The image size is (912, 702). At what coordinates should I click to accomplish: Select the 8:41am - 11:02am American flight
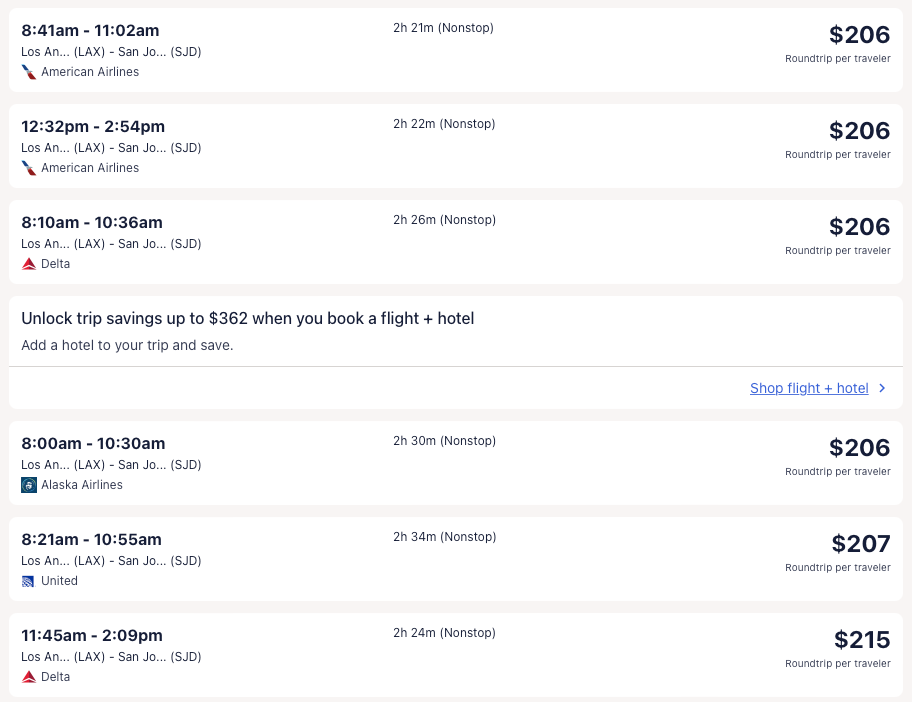click(90, 31)
